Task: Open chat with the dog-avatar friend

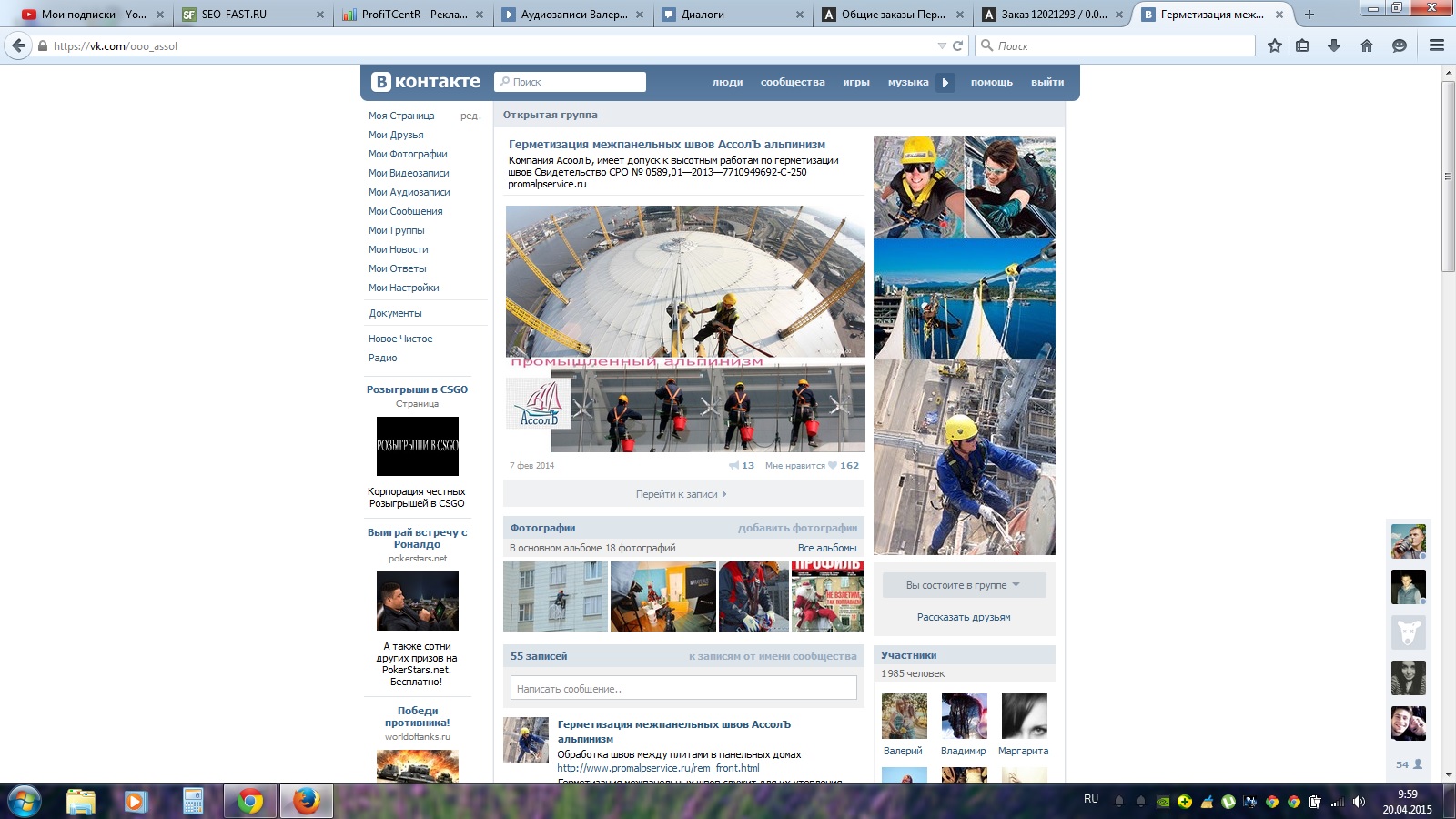Action: [1409, 632]
